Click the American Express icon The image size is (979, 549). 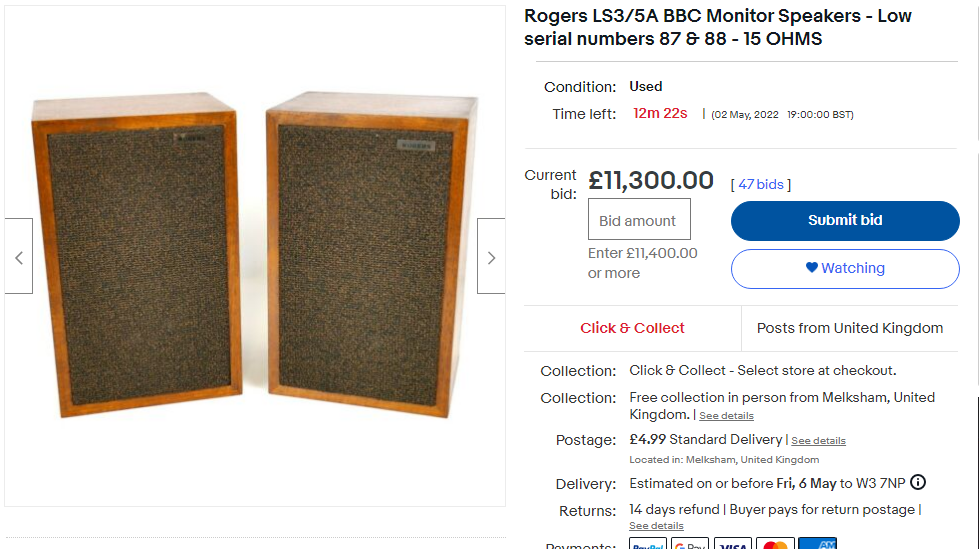click(x=817, y=543)
